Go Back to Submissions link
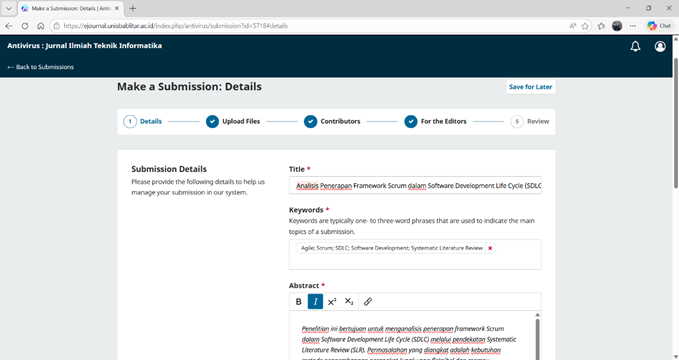The height and width of the screenshot is (360, 679). (x=40, y=67)
